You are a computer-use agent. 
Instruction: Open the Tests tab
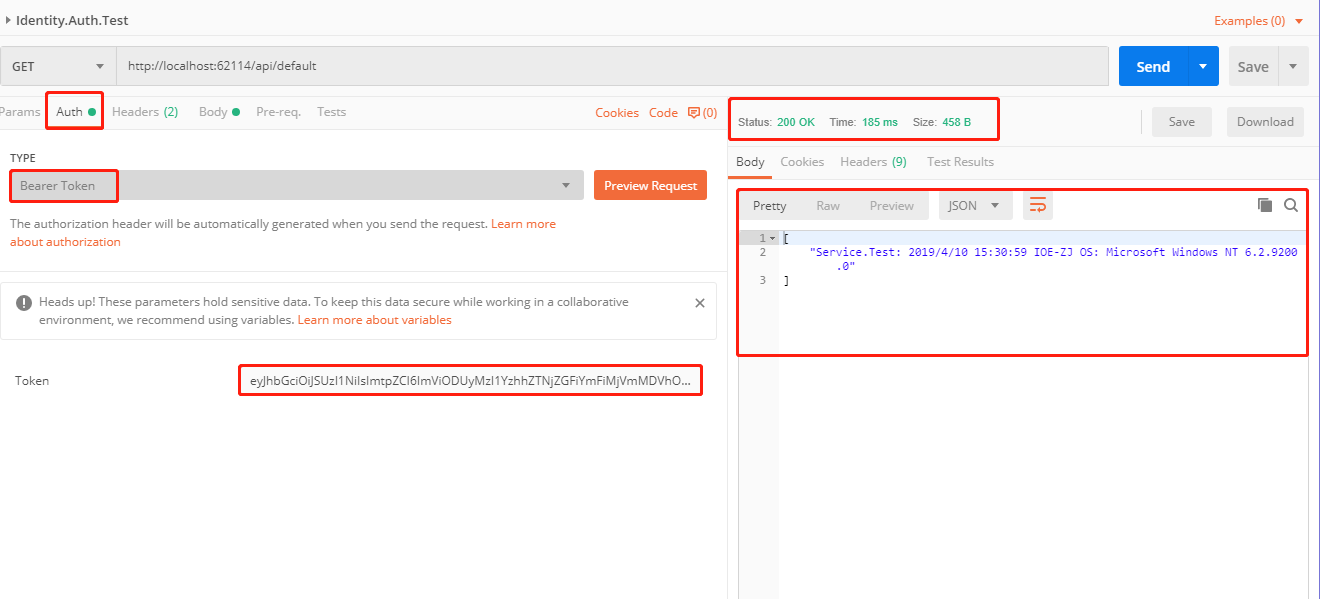pos(331,112)
